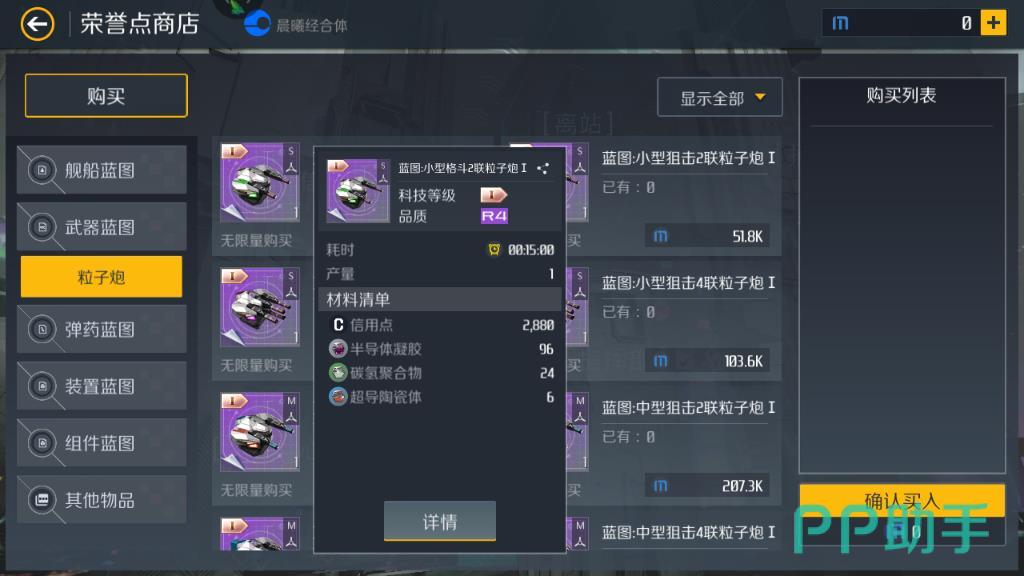Open the 装置蓝图 device blueprint category
This screenshot has height=576, width=1024.
pos(102,385)
